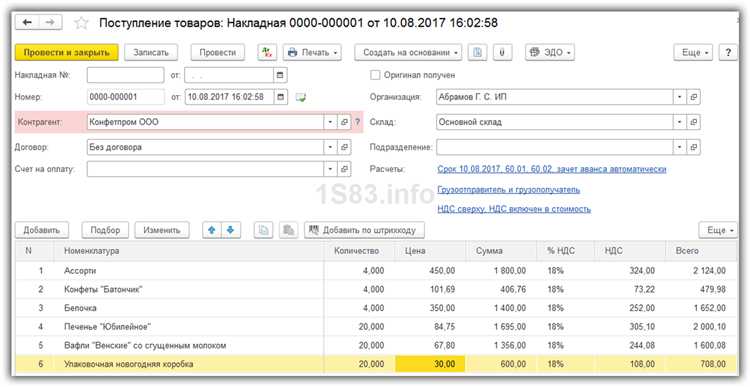
Task: Open the НДС сверху link
Action: coord(514,209)
